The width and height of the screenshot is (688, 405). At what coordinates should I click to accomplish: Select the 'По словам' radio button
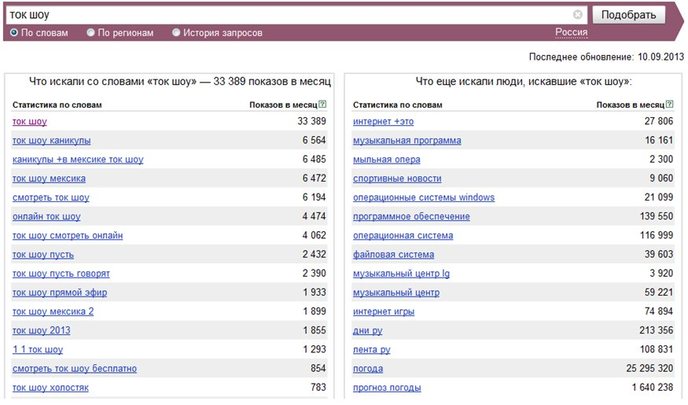pyautogui.click(x=14, y=32)
